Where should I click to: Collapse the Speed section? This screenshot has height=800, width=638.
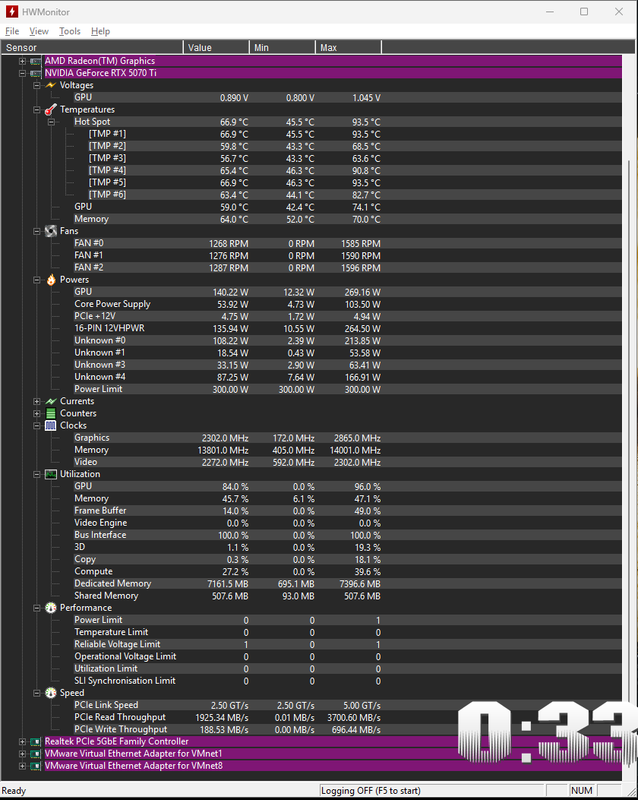pyautogui.click(x=37, y=693)
